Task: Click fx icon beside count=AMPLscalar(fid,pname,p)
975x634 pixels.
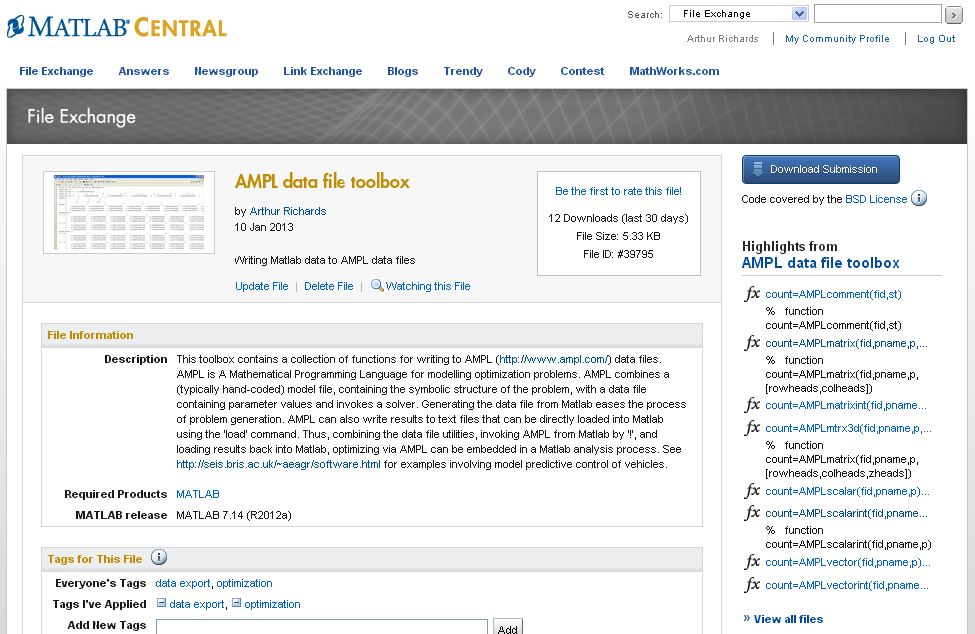Action: click(x=752, y=490)
